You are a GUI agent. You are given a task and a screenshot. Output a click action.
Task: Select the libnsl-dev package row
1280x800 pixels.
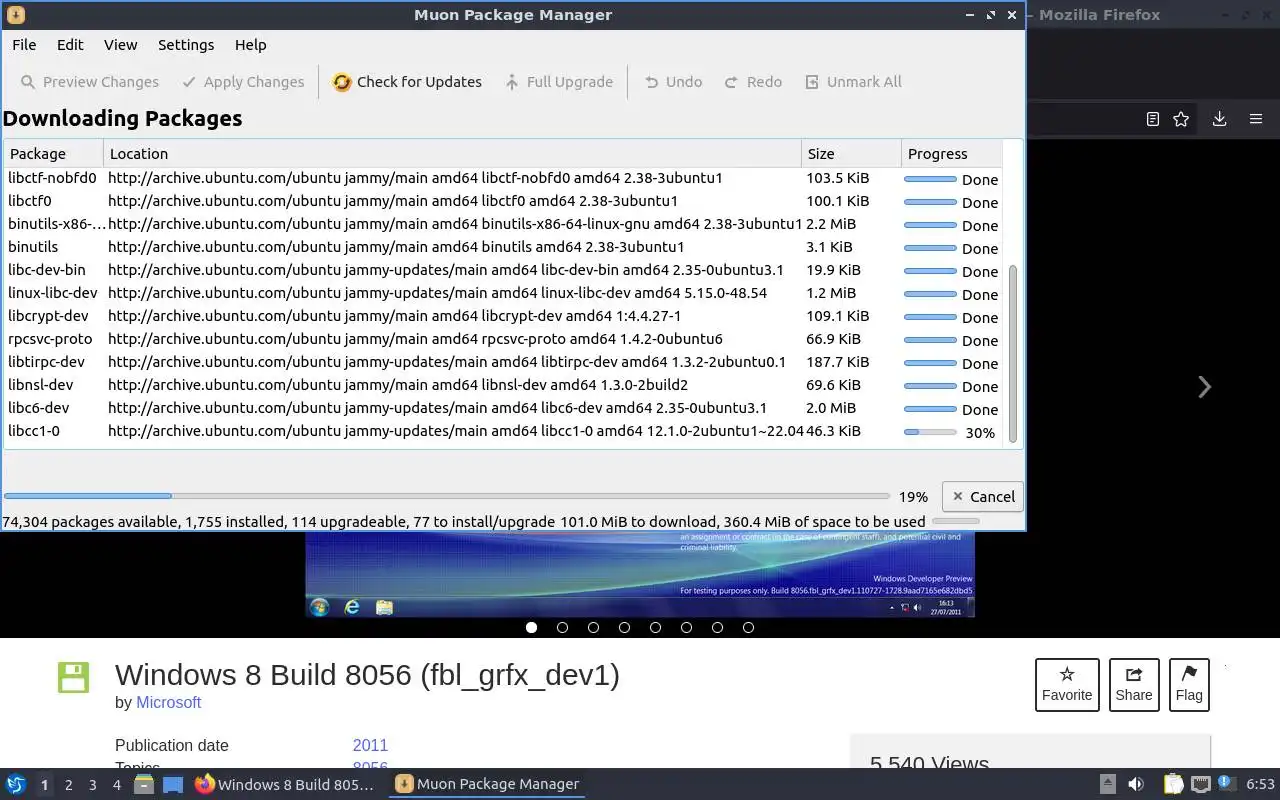(x=503, y=386)
